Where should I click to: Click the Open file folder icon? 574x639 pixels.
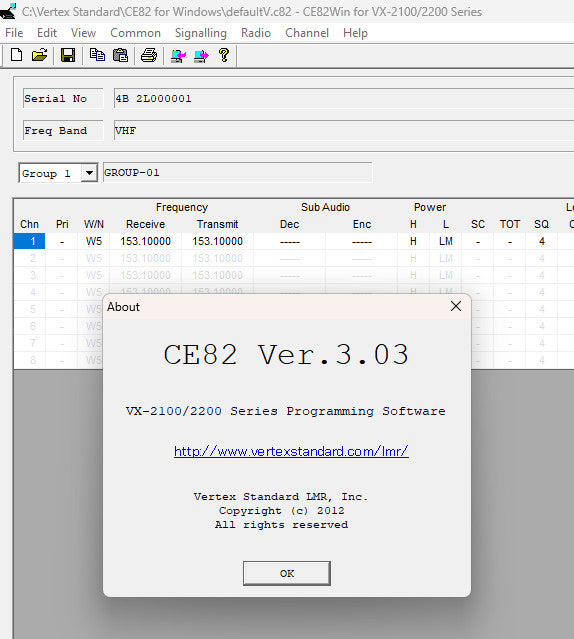(x=40, y=55)
